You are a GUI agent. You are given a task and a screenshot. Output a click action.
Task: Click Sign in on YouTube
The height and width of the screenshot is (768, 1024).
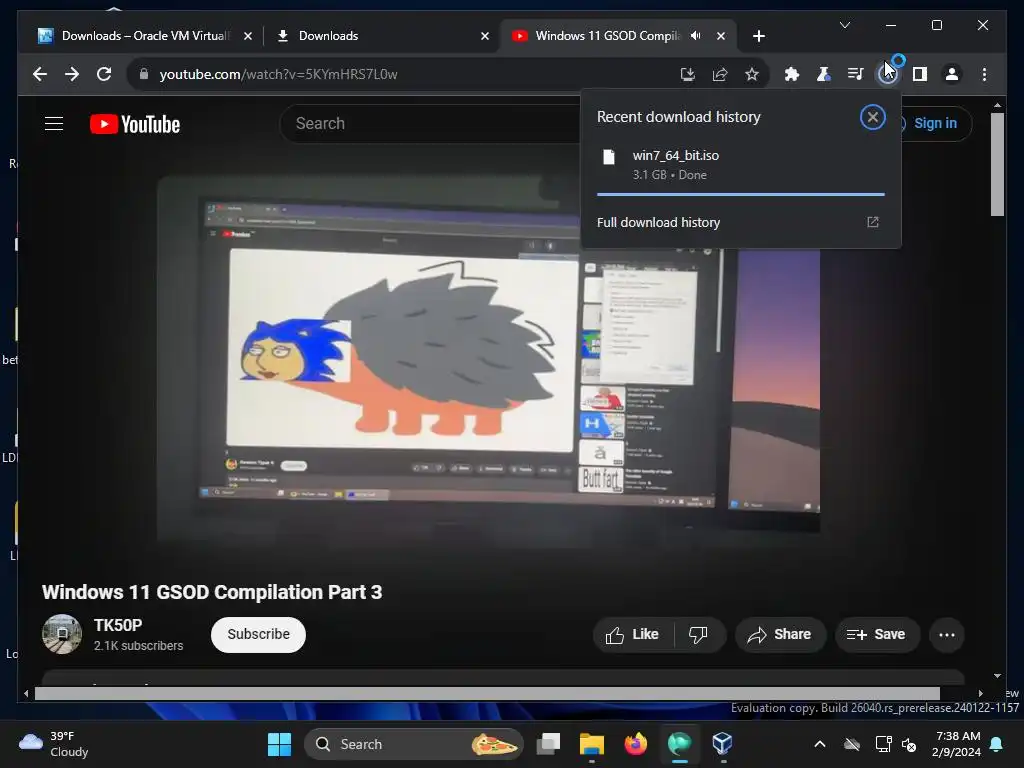[x=934, y=123]
